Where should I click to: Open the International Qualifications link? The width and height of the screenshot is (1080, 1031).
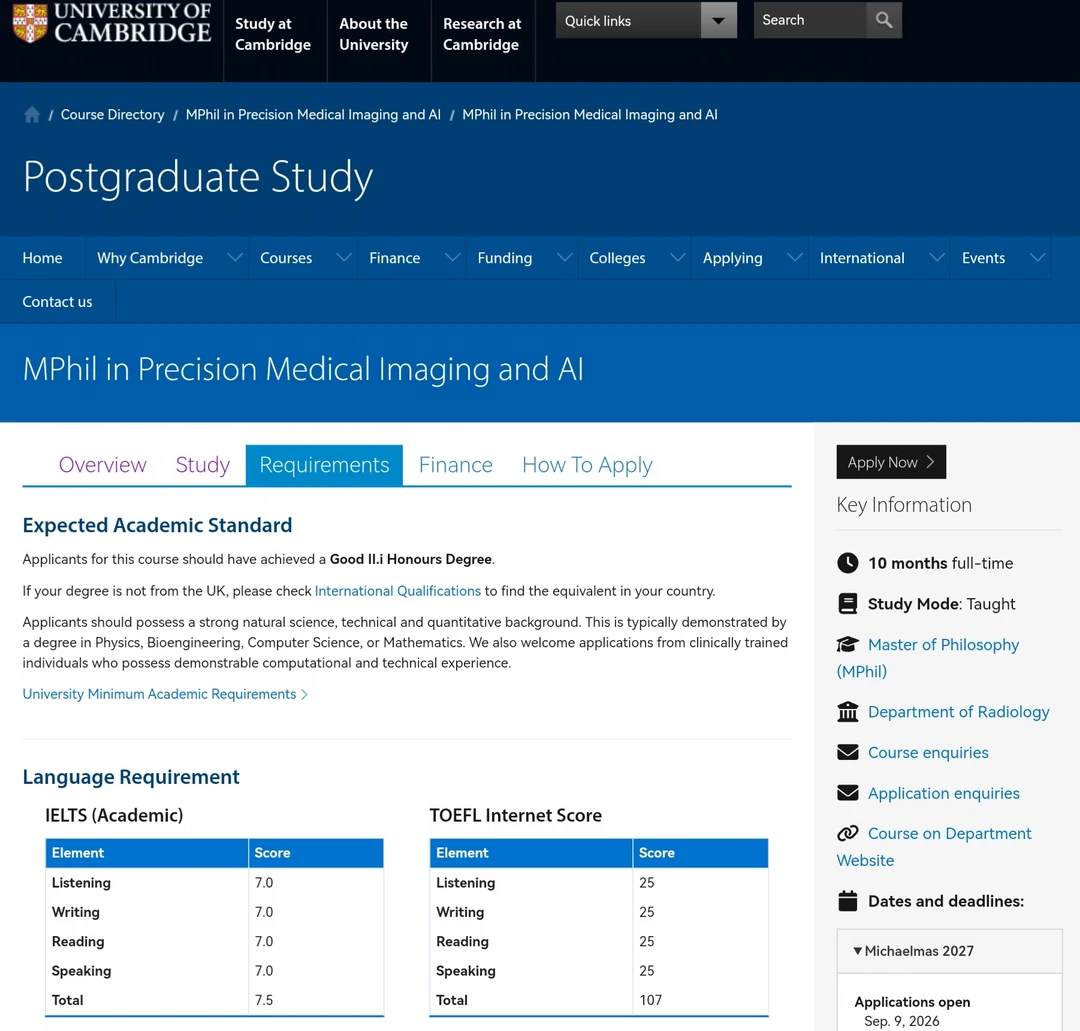coord(397,591)
